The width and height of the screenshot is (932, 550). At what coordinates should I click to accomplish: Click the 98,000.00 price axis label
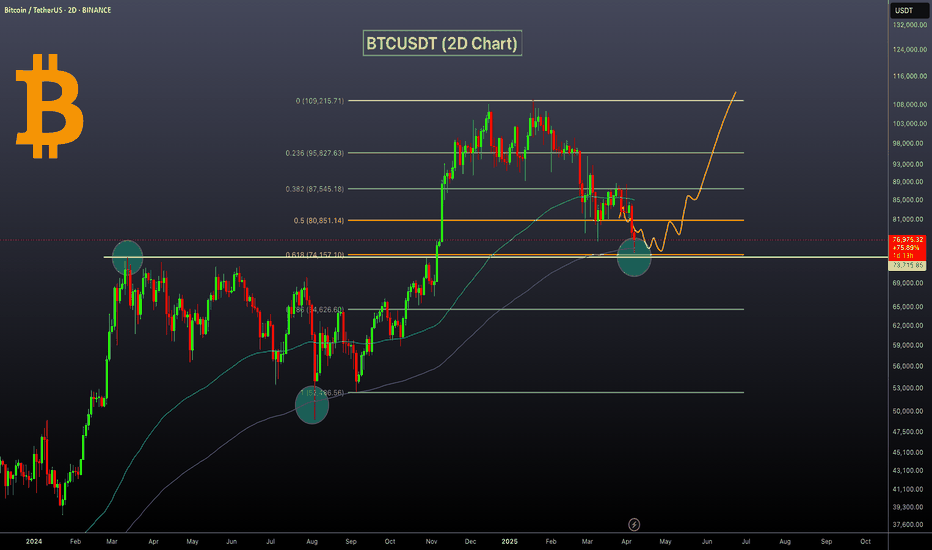(x=909, y=143)
